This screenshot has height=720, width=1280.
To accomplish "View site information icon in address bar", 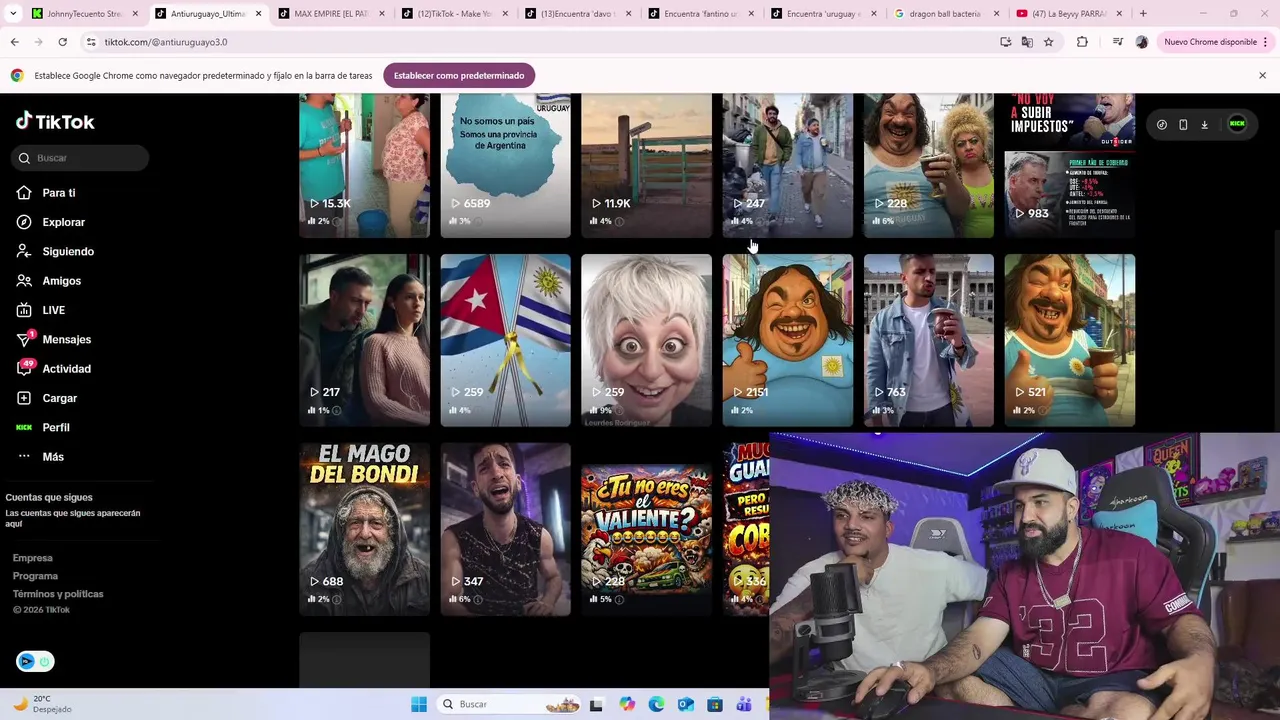I will tap(91, 42).
